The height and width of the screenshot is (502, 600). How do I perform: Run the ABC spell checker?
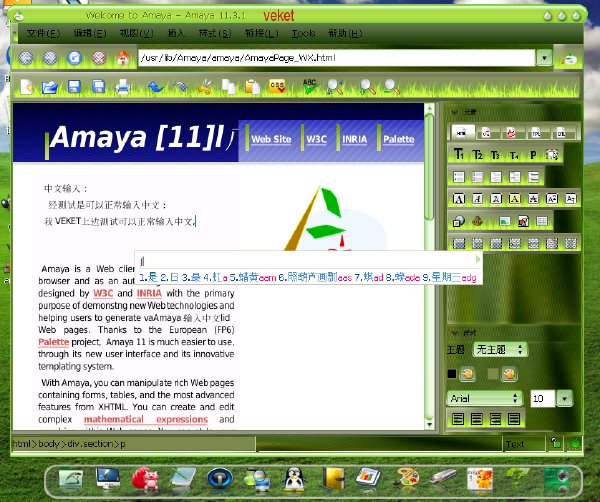[310, 86]
